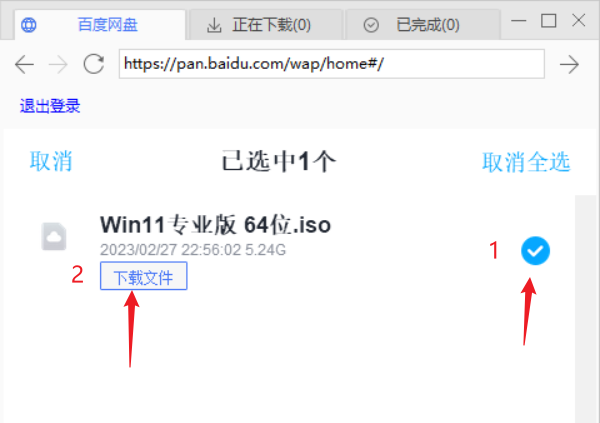Click the 退出登录 link
600x423 pixels.
[50, 106]
